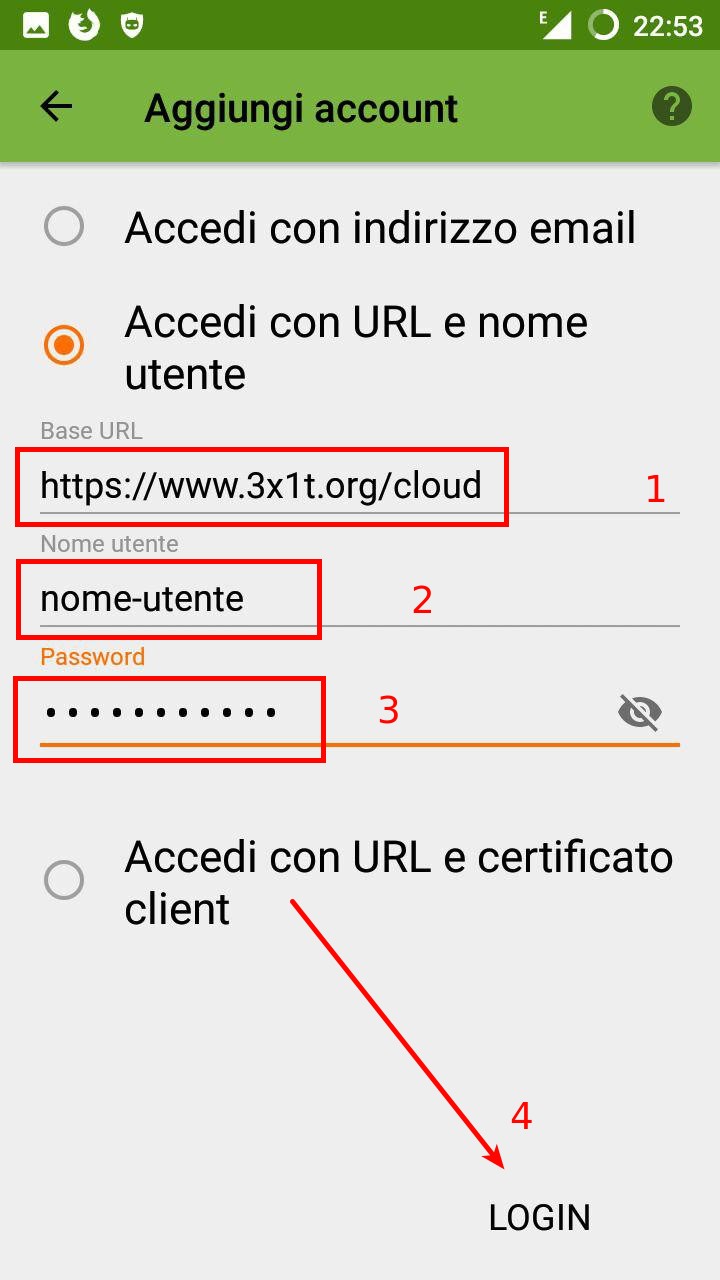The image size is (720, 1280).
Task: Tap the Accedi con URL e certificato client label
Action: [x=399, y=882]
